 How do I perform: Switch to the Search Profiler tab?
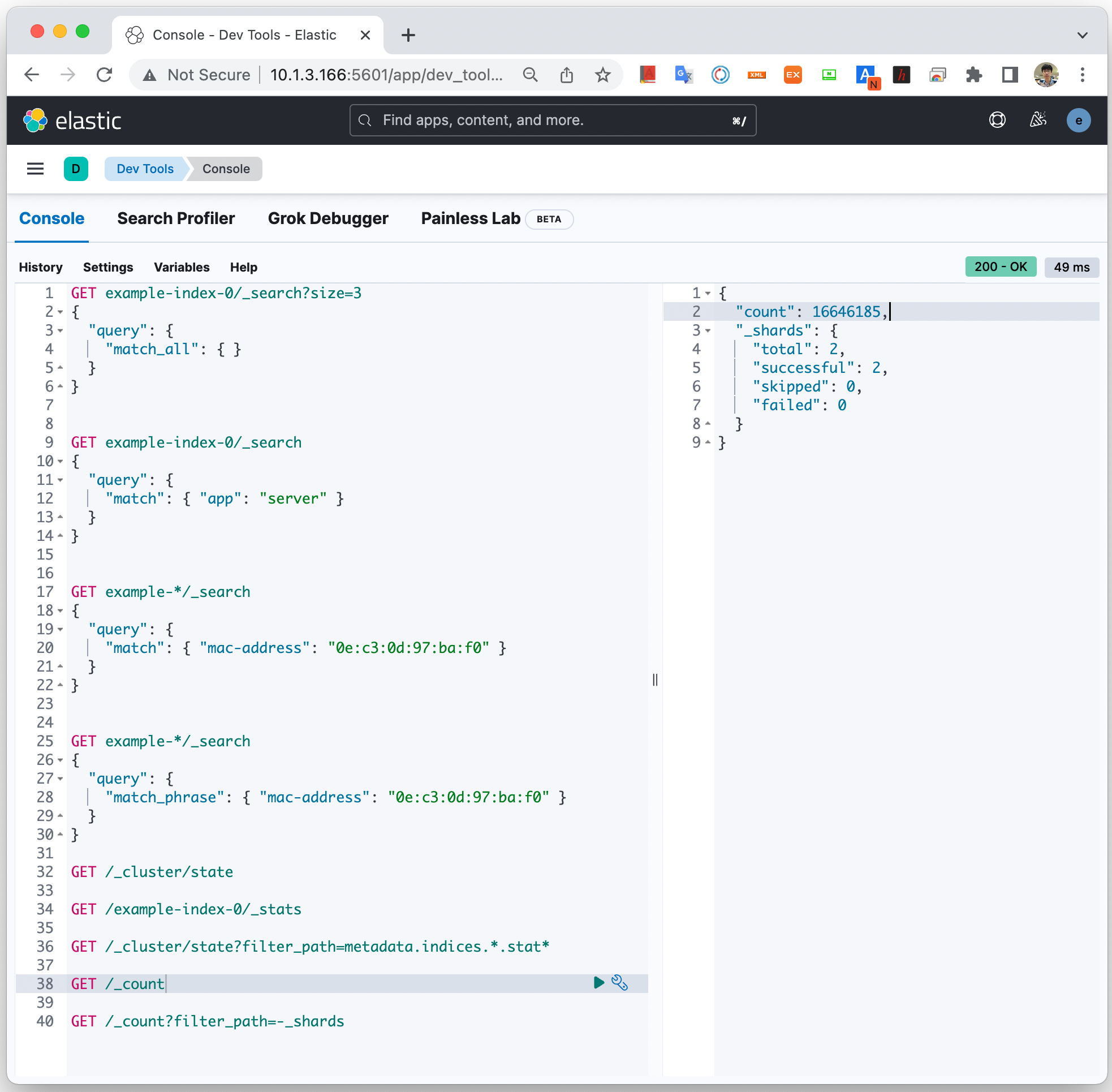click(x=176, y=218)
